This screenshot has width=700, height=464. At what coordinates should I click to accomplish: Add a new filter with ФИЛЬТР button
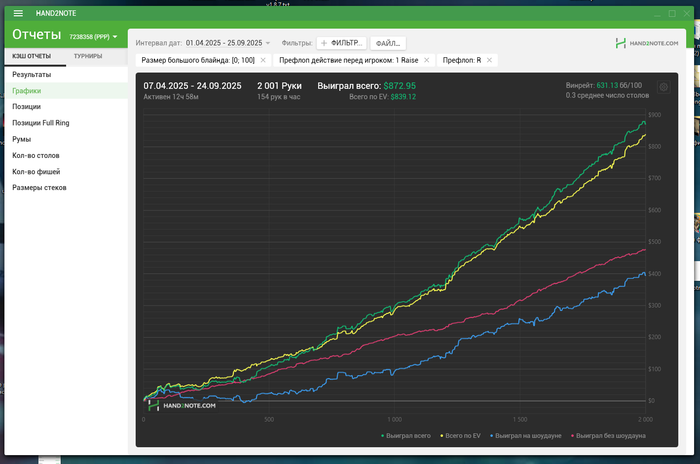tap(342, 43)
